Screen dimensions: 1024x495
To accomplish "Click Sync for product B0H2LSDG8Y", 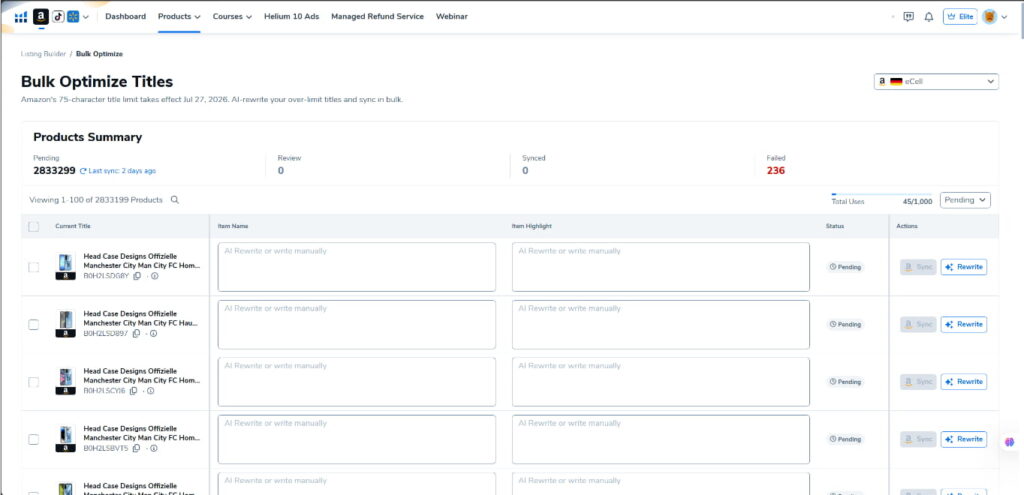I will coord(918,267).
